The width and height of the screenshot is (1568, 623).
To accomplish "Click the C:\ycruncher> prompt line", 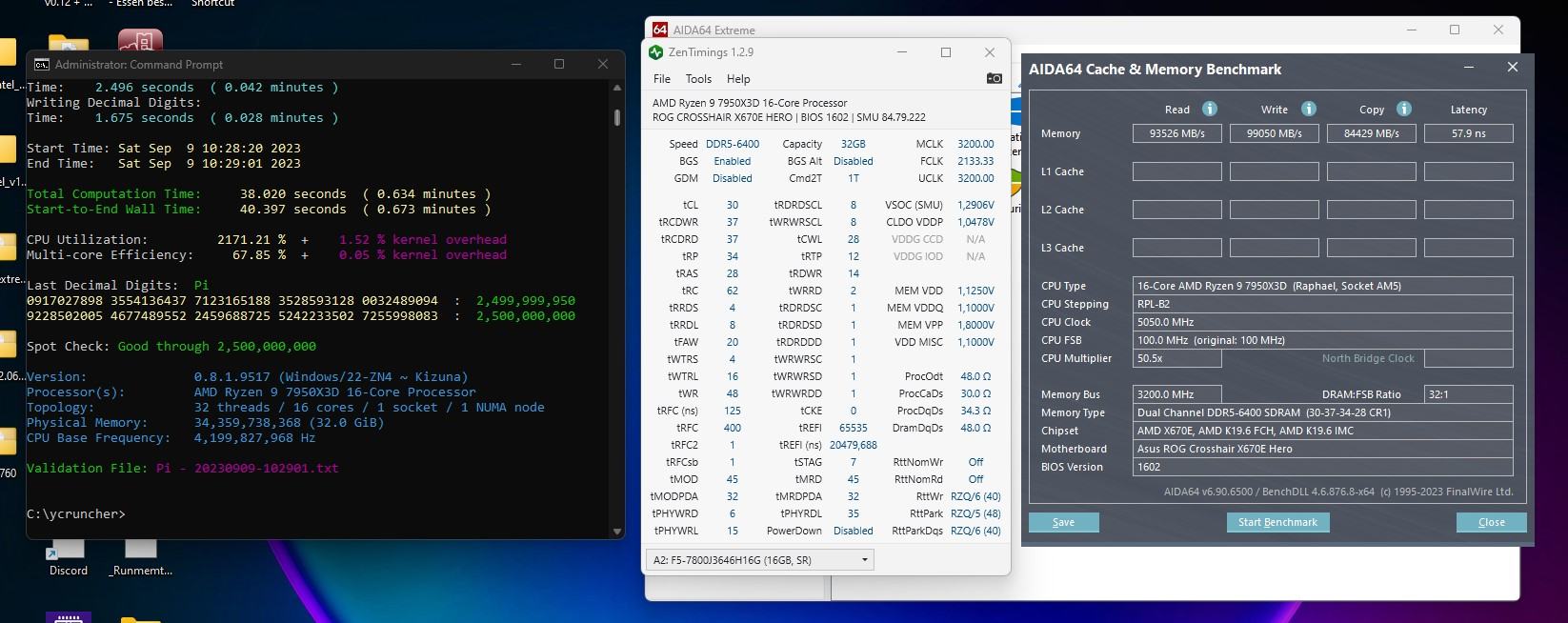I will coord(76,513).
